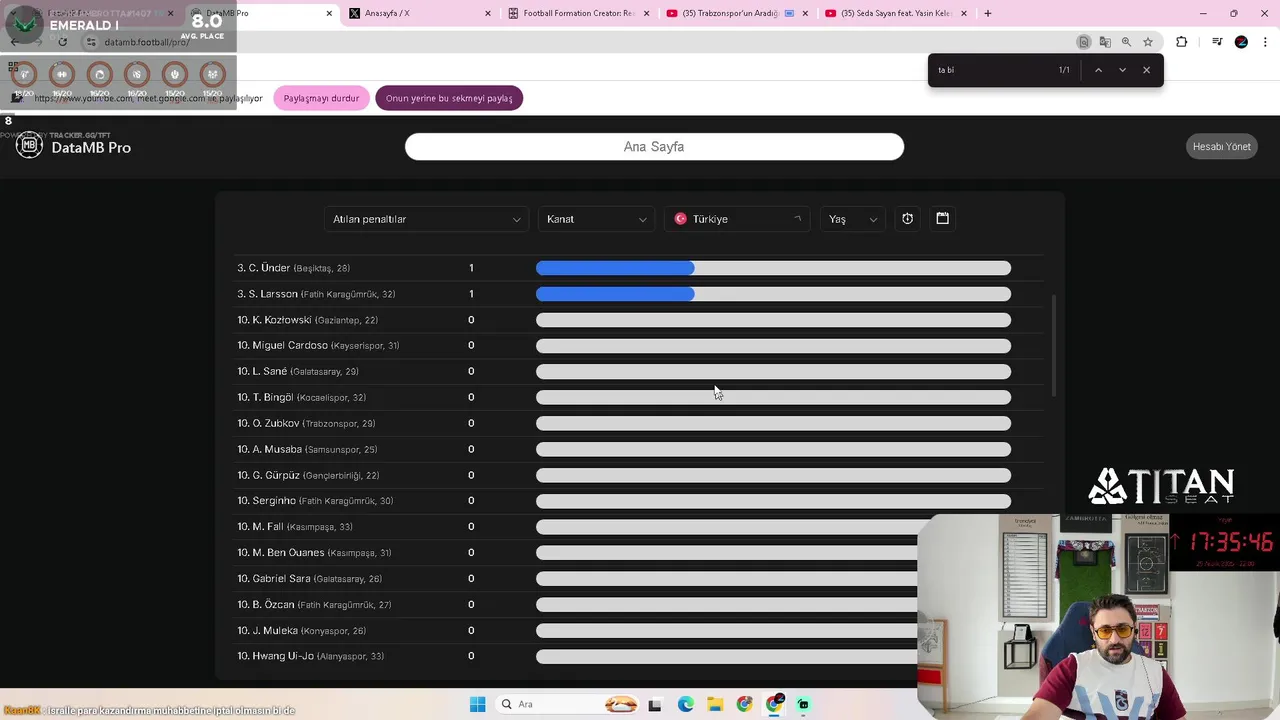Expand the 'Yaş' age dropdown
1280x720 pixels.
(x=853, y=219)
